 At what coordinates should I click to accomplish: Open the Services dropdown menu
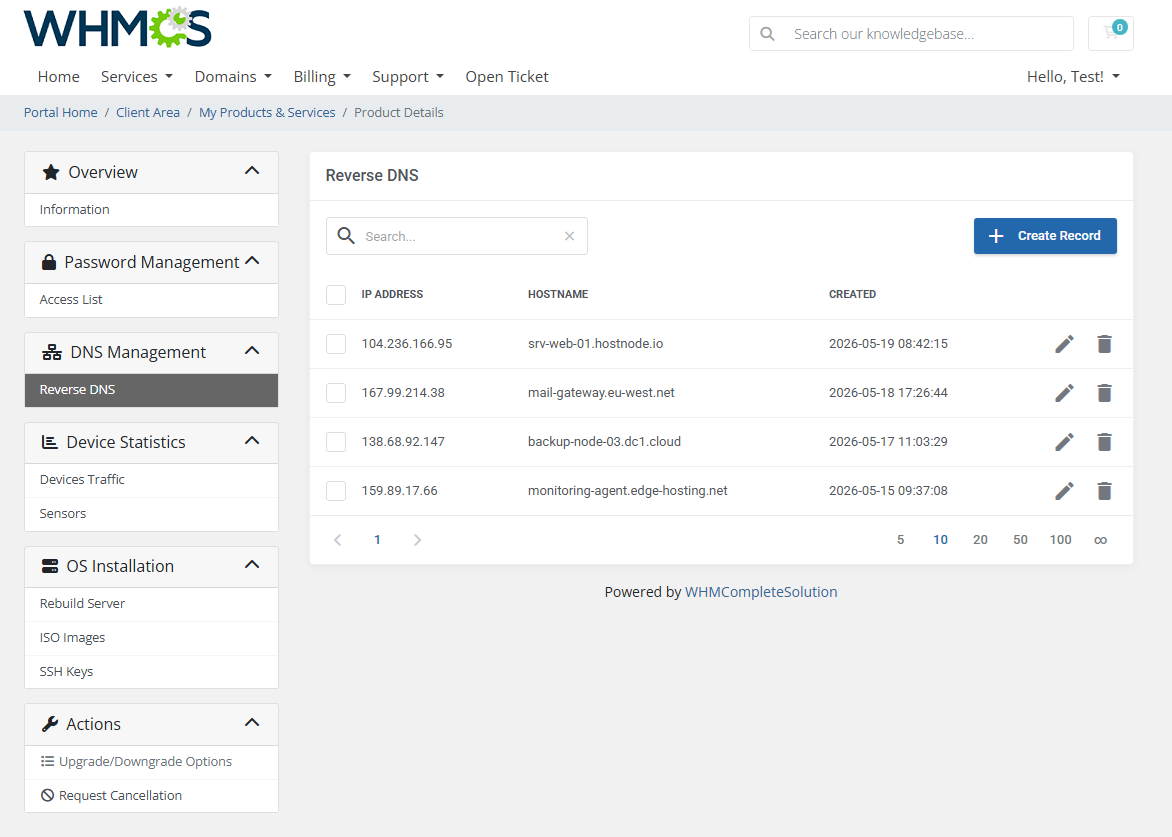coord(137,76)
